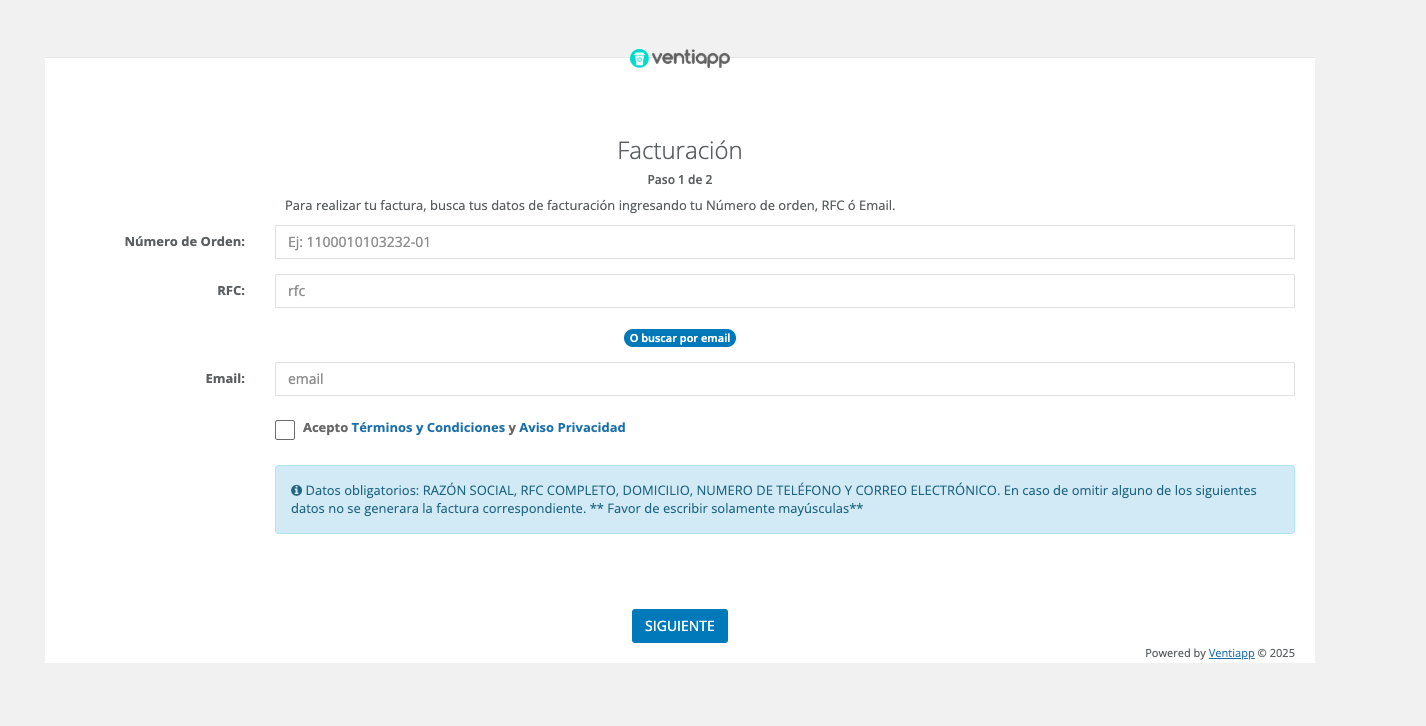
Task: Click the 'Número de Orden:' label
Action: click(185, 241)
